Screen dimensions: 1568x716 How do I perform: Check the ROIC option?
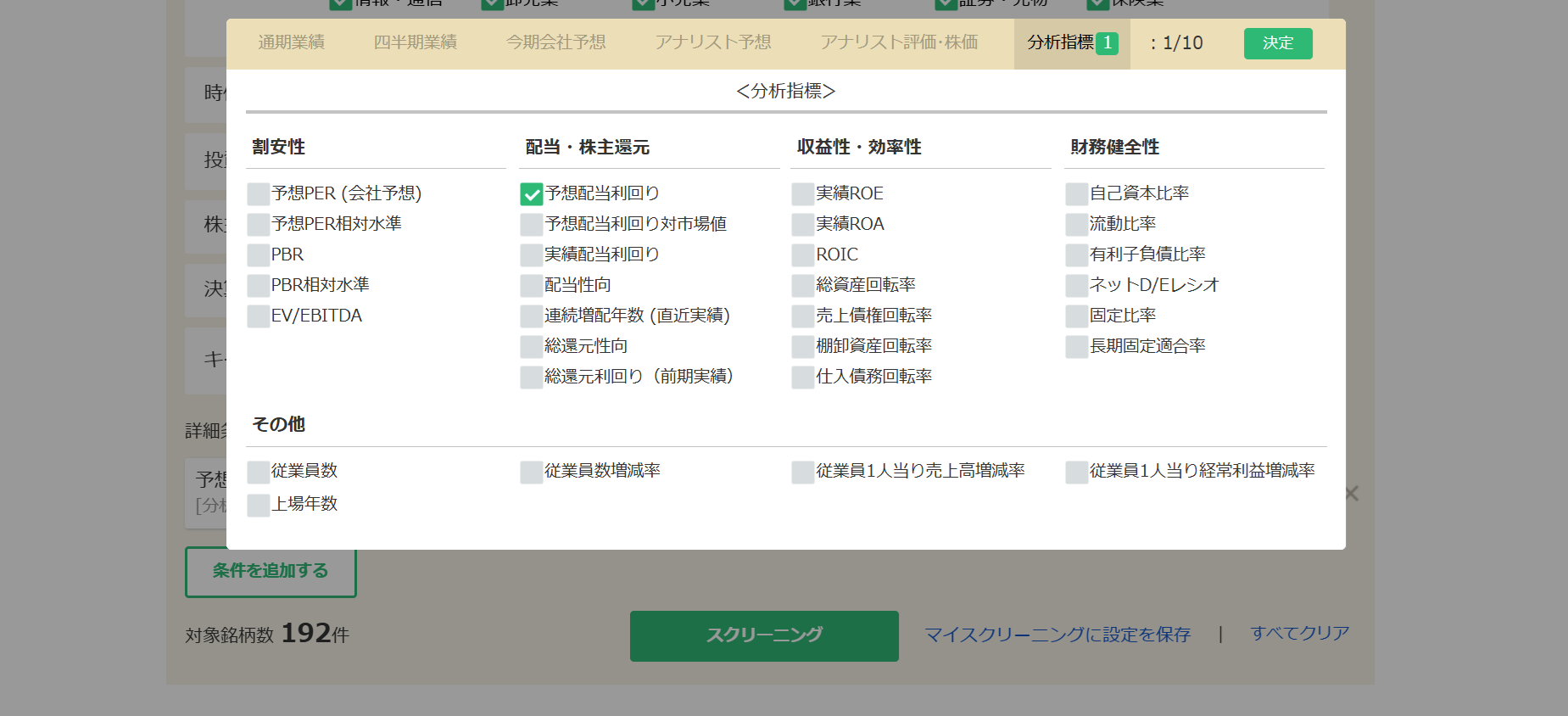(x=803, y=255)
